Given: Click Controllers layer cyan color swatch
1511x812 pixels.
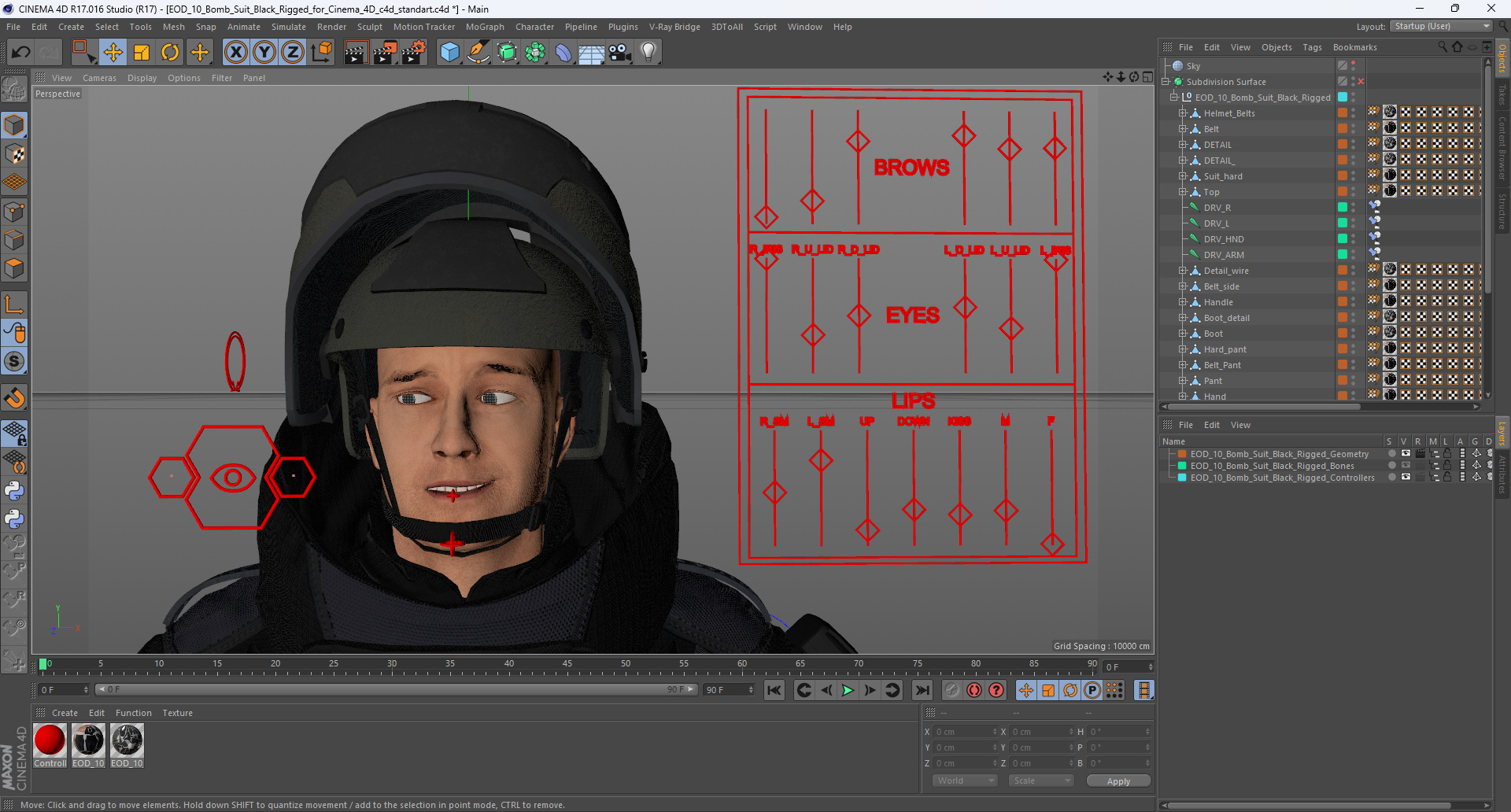Looking at the screenshot, I should tap(1182, 478).
